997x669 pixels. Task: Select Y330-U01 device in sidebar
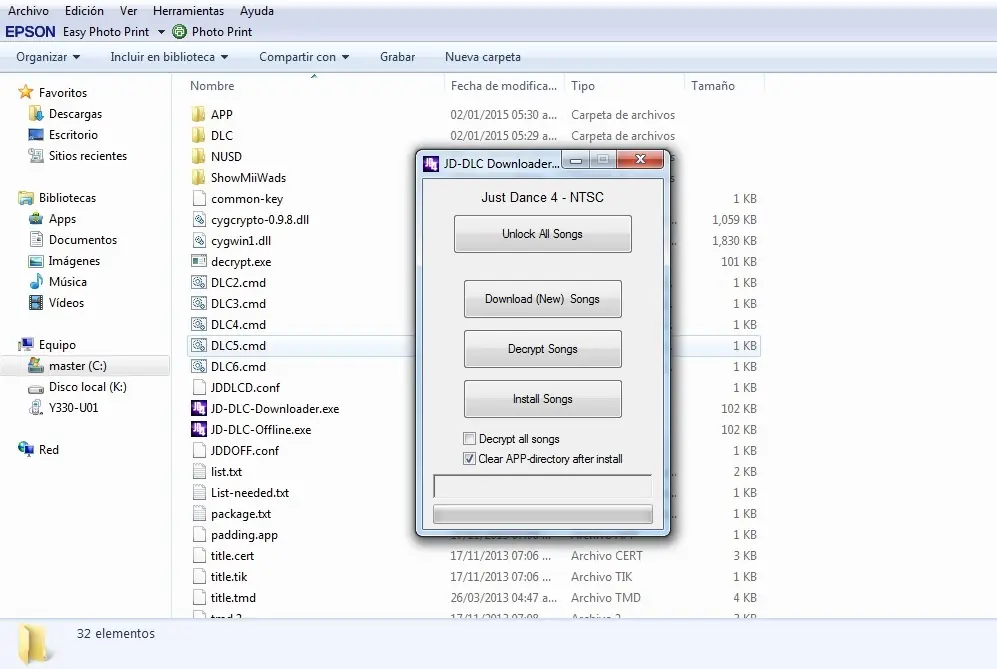click(x=74, y=408)
